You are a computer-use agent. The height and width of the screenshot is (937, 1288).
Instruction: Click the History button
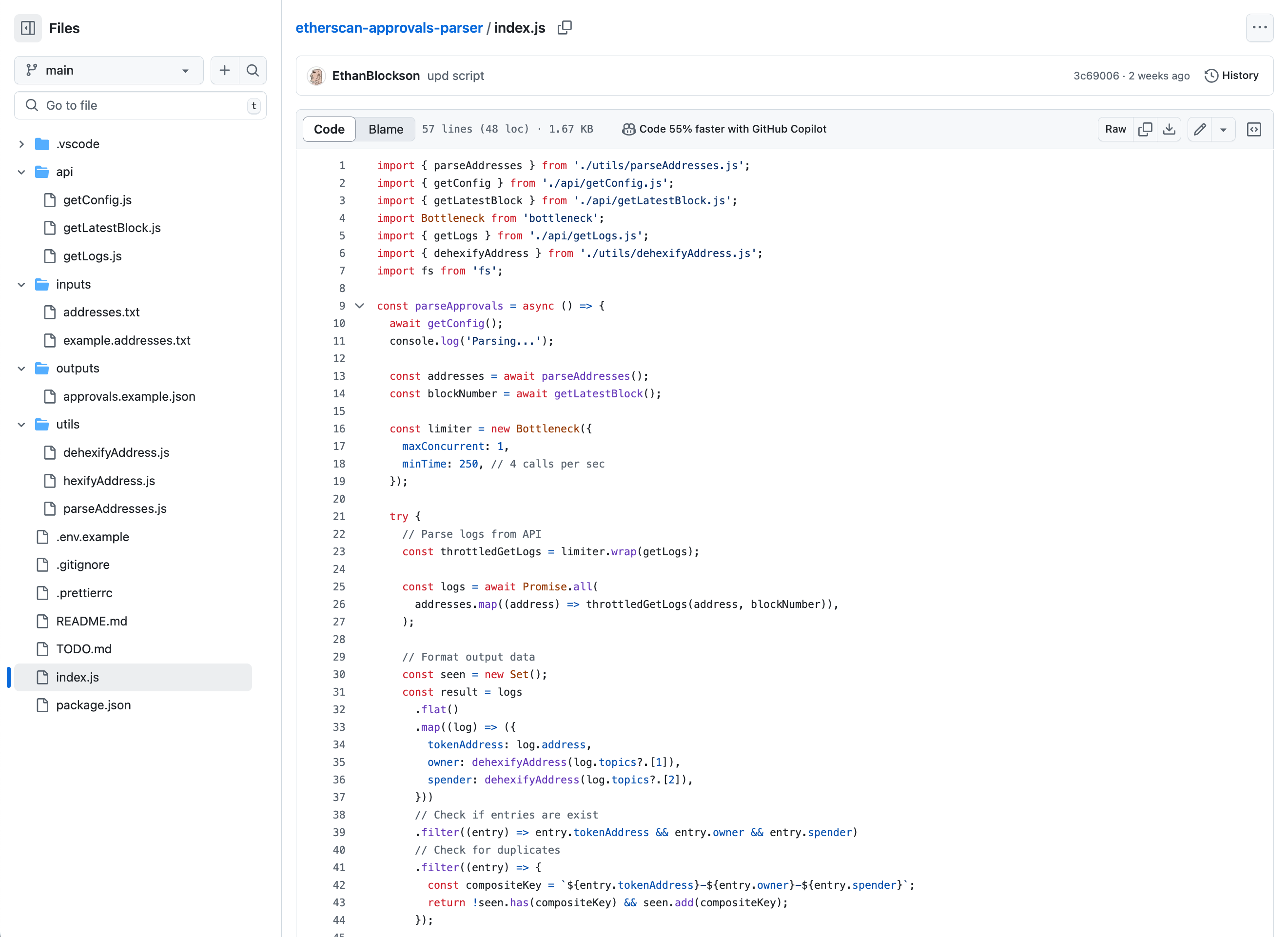[x=1231, y=76]
